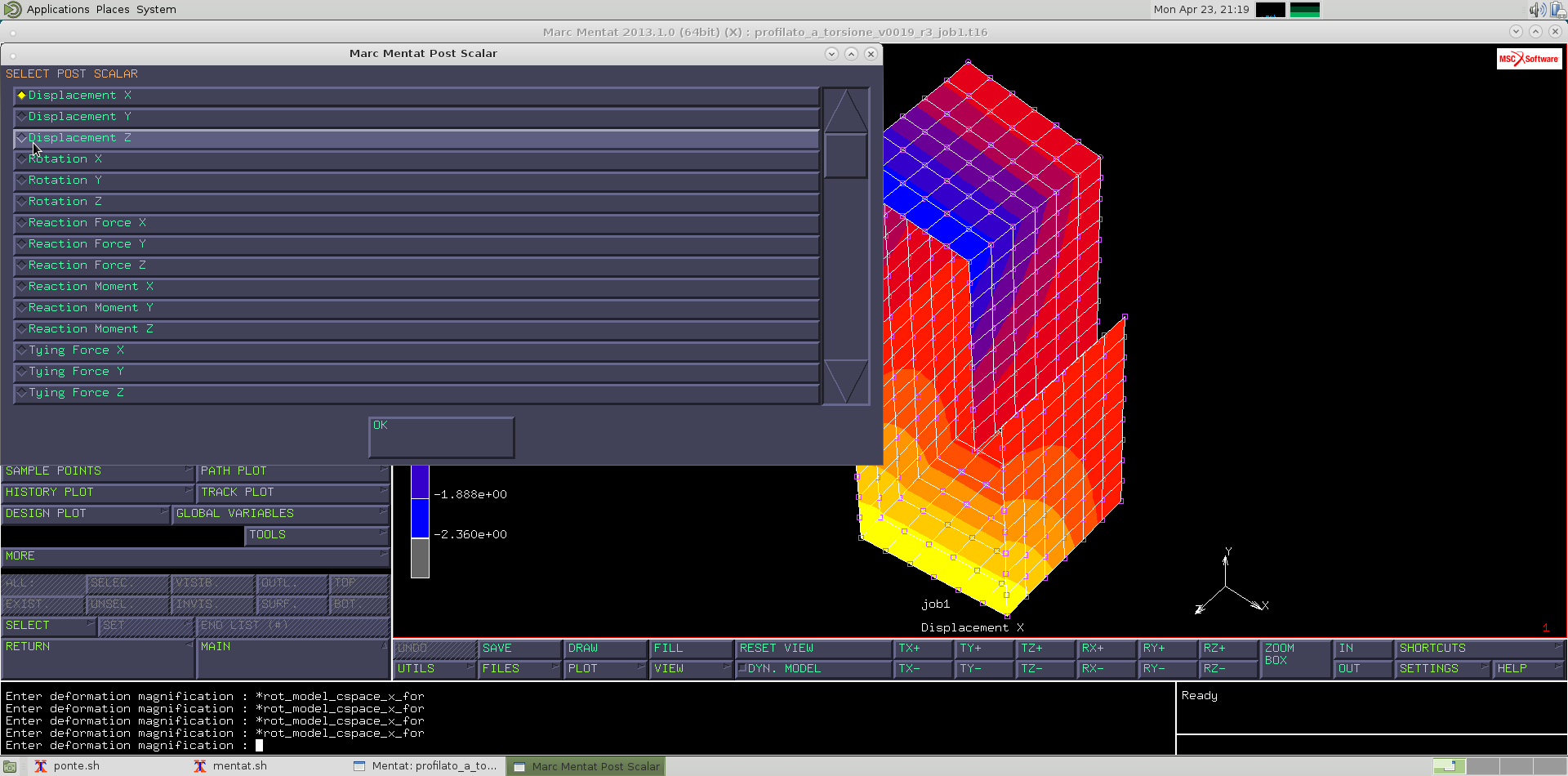Viewport: 1568px width, 776px height.
Task: Select Displacement Y scalar
Action: click(416, 118)
